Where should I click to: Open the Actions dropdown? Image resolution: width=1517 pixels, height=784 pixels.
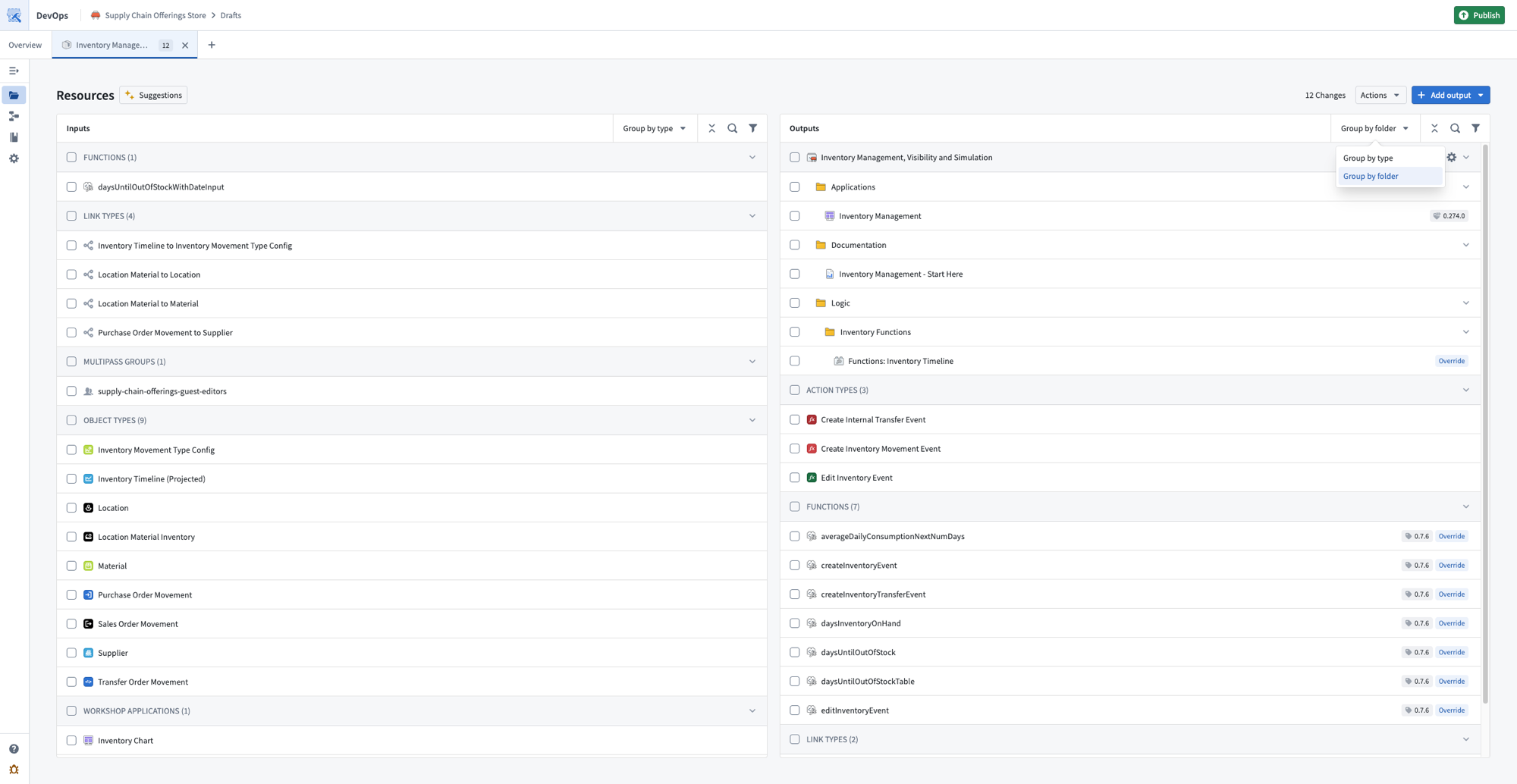click(1380, 95)
